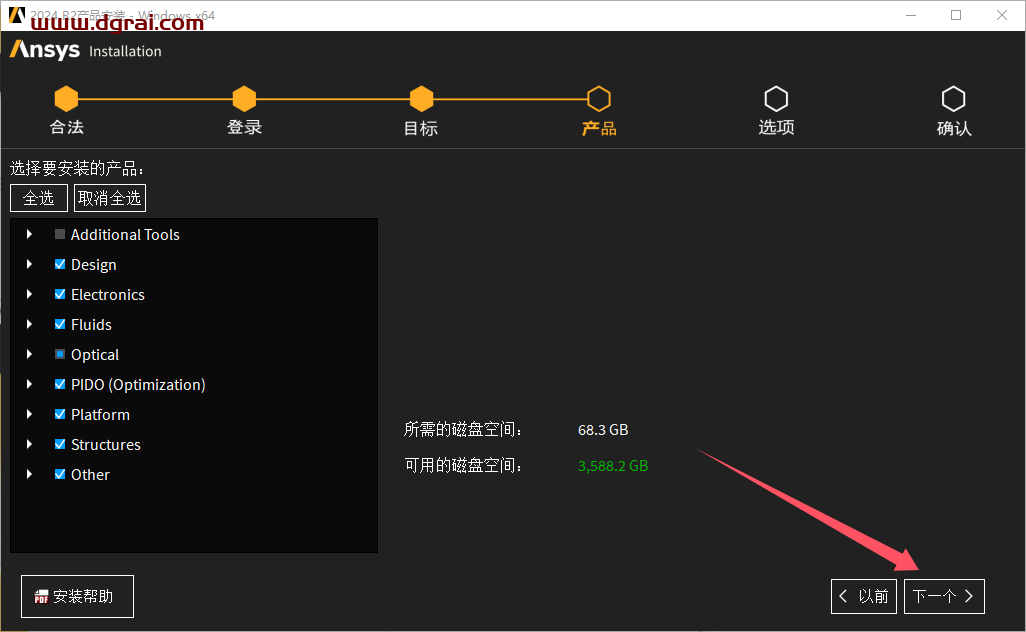The width and height of the screenshot is (1026, 632).
Task: Select the Platform product label
Action: (100, 415)
